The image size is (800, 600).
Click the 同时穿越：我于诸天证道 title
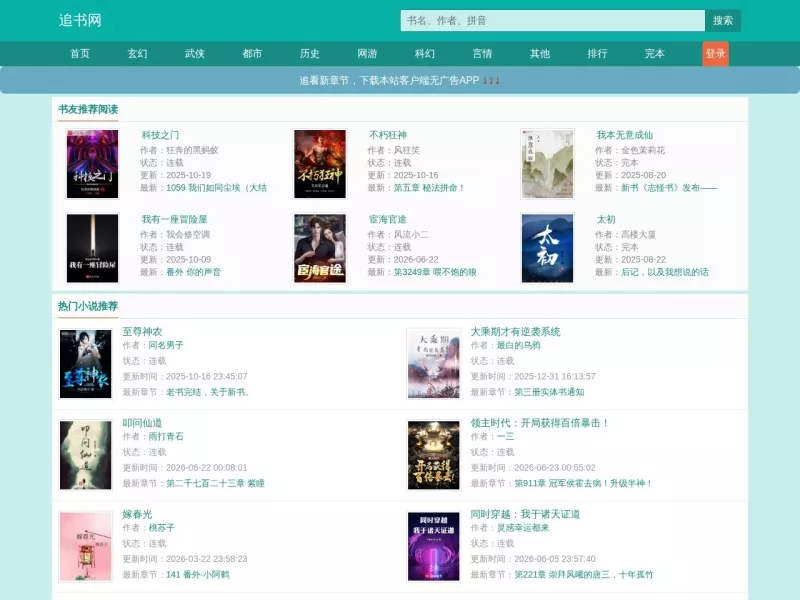[x=525, y=514]
